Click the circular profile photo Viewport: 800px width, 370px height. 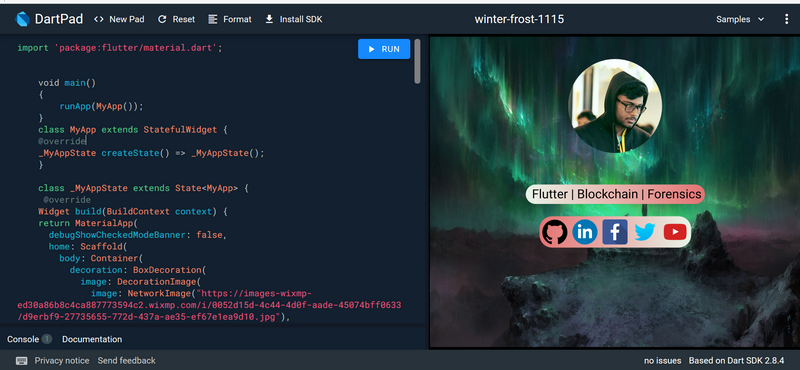click(x=615, y=106)
